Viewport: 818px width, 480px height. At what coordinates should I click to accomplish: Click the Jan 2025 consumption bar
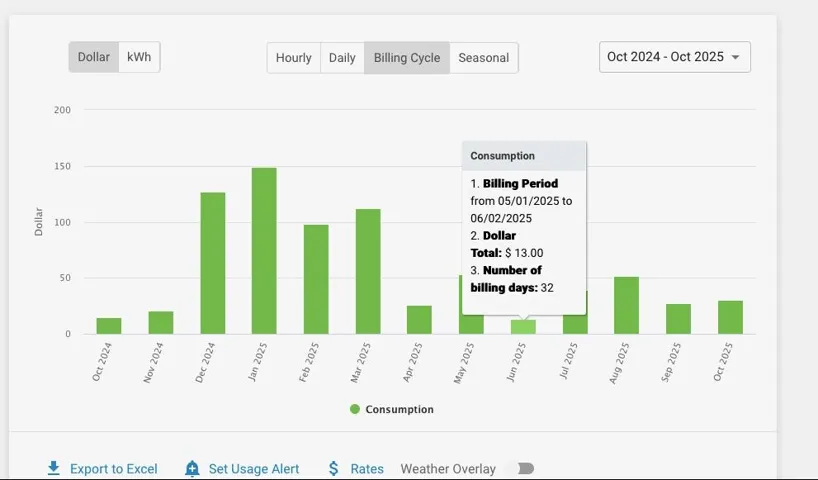(x=264, y=251)
